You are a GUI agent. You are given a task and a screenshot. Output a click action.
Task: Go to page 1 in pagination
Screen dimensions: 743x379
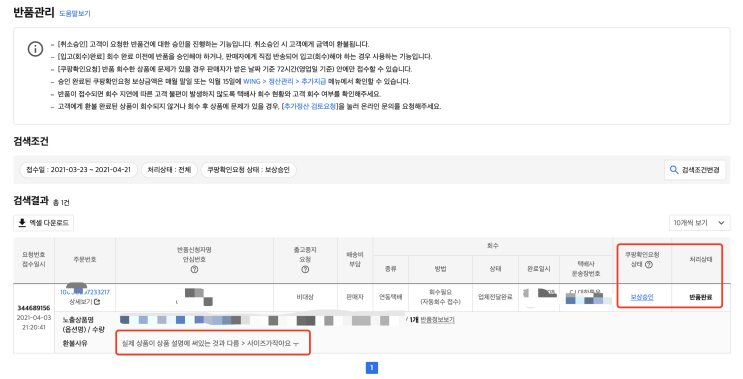(x=372, y=368)
